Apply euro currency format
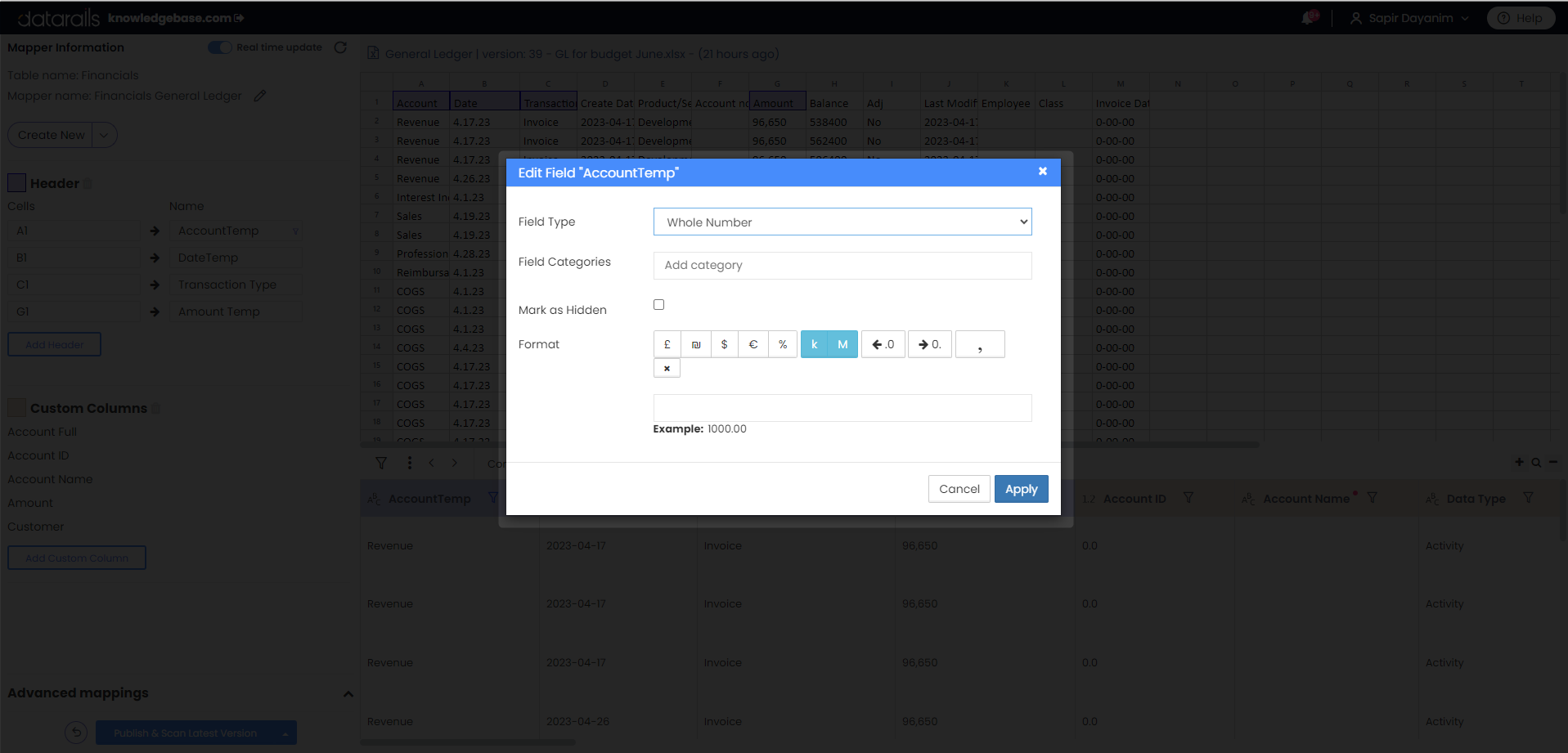 point(753,344)
